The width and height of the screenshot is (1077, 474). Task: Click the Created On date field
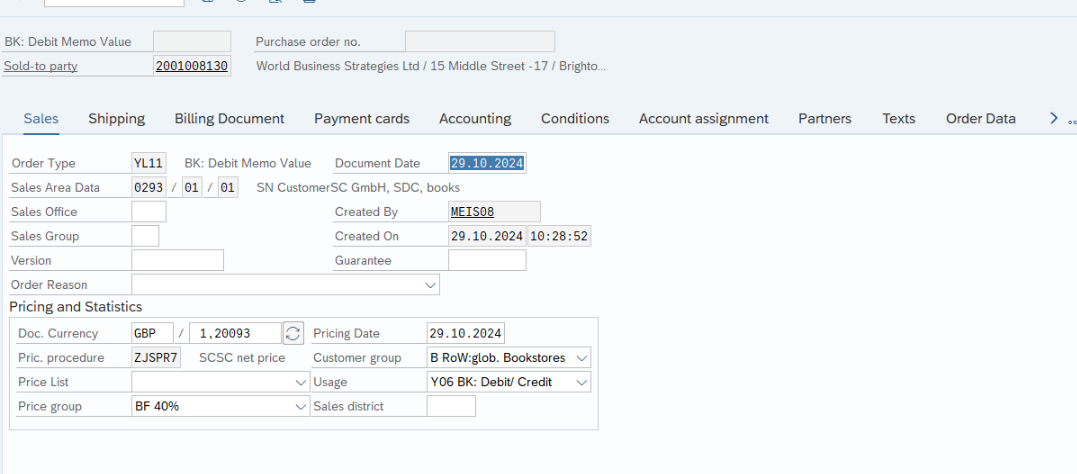click(x=487, y=236)
